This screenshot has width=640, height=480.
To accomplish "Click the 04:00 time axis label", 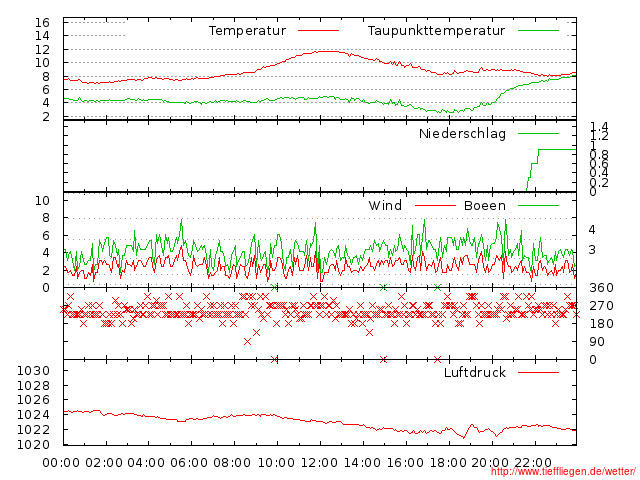I will (x=146, y=463).
